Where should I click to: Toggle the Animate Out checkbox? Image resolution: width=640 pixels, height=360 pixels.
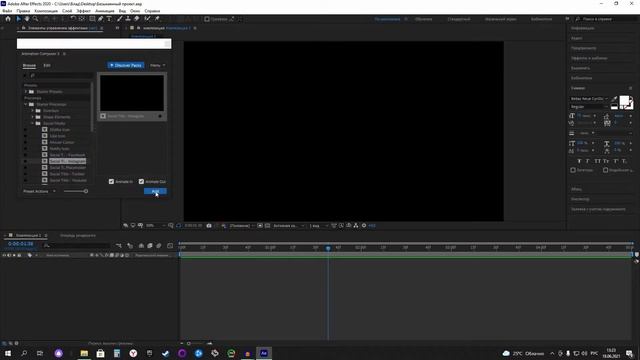point(141,182)
